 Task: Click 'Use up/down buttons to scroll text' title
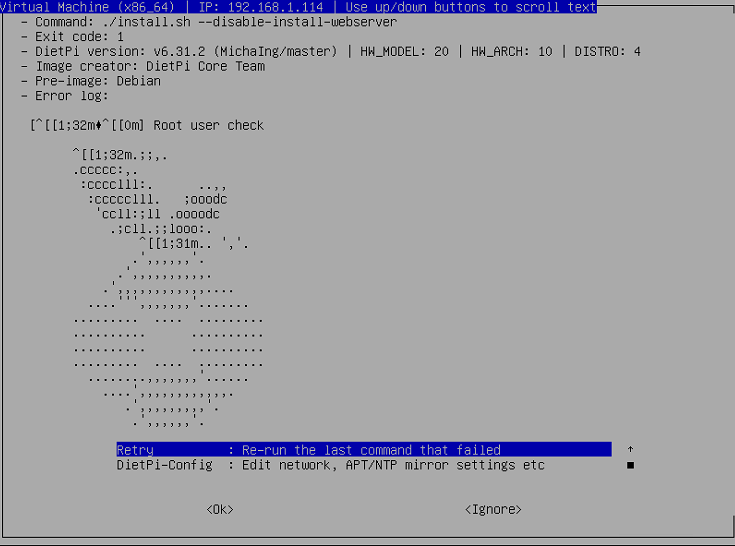[471, 7]
